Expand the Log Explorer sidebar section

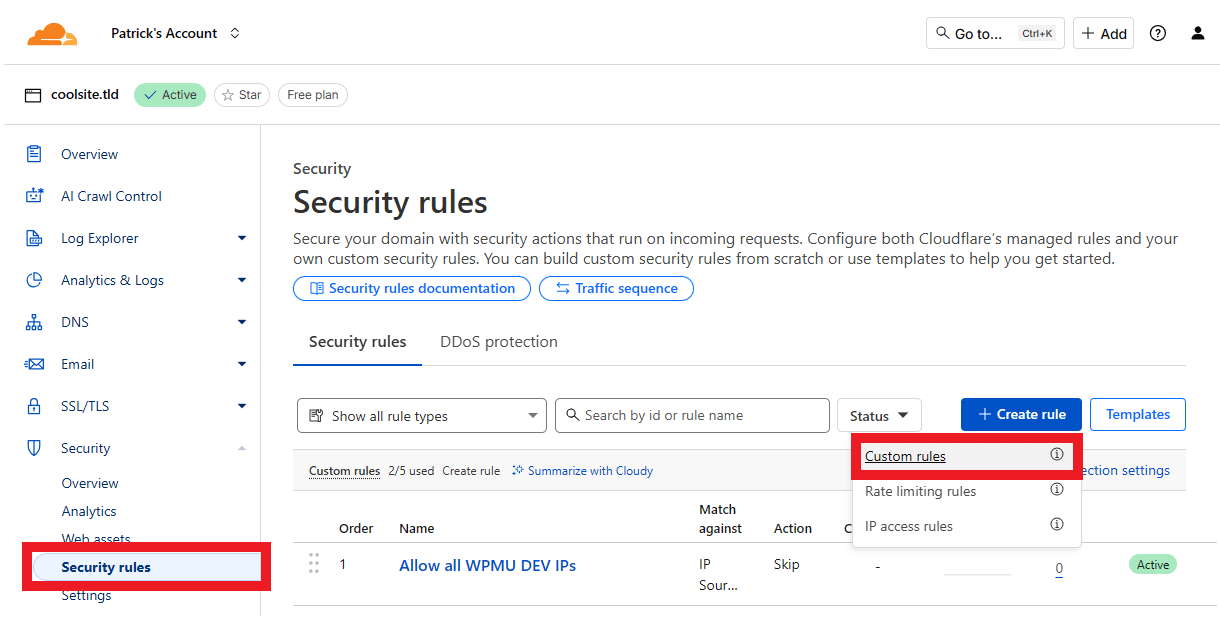point(241,238)
